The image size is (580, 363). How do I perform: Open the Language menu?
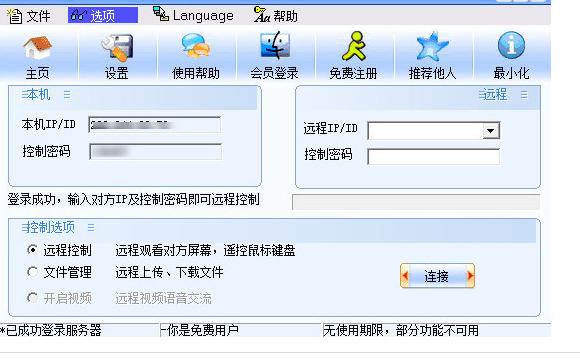tap(193, 16)
